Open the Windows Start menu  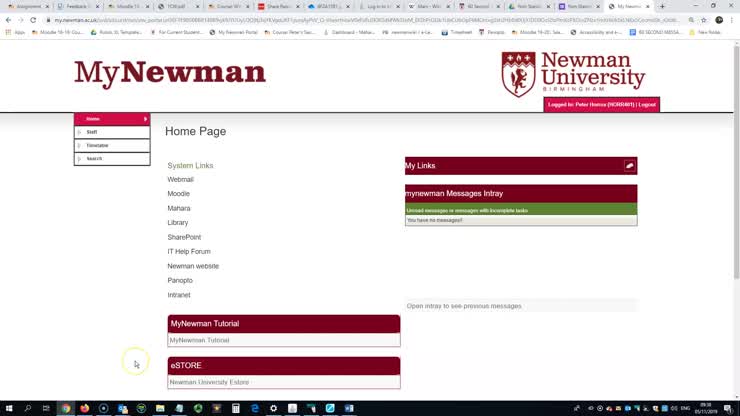[8, 408]
